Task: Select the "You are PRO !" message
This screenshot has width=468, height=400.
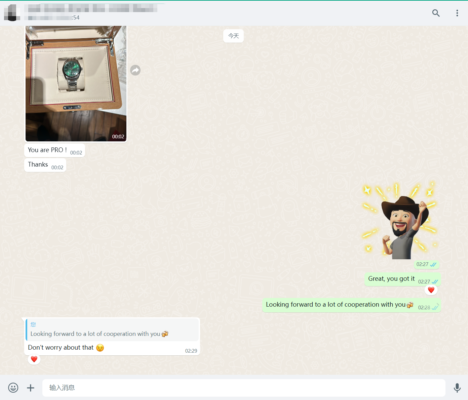Action: click(55, 150)
